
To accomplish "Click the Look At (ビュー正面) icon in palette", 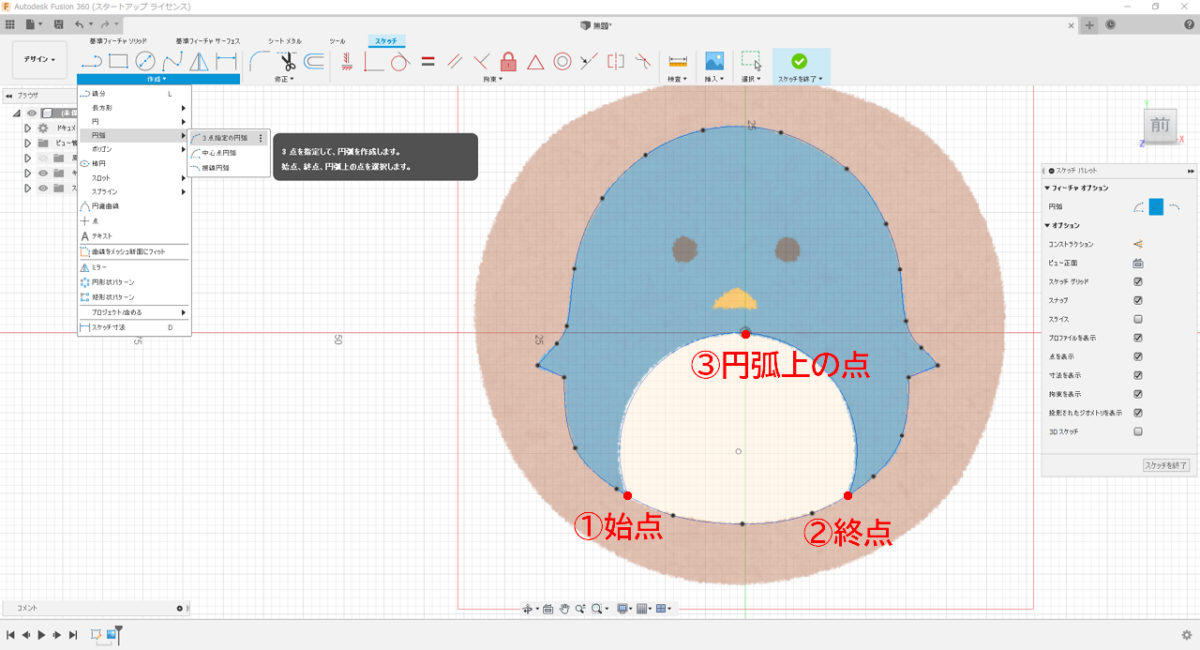I will (1138, 263).
